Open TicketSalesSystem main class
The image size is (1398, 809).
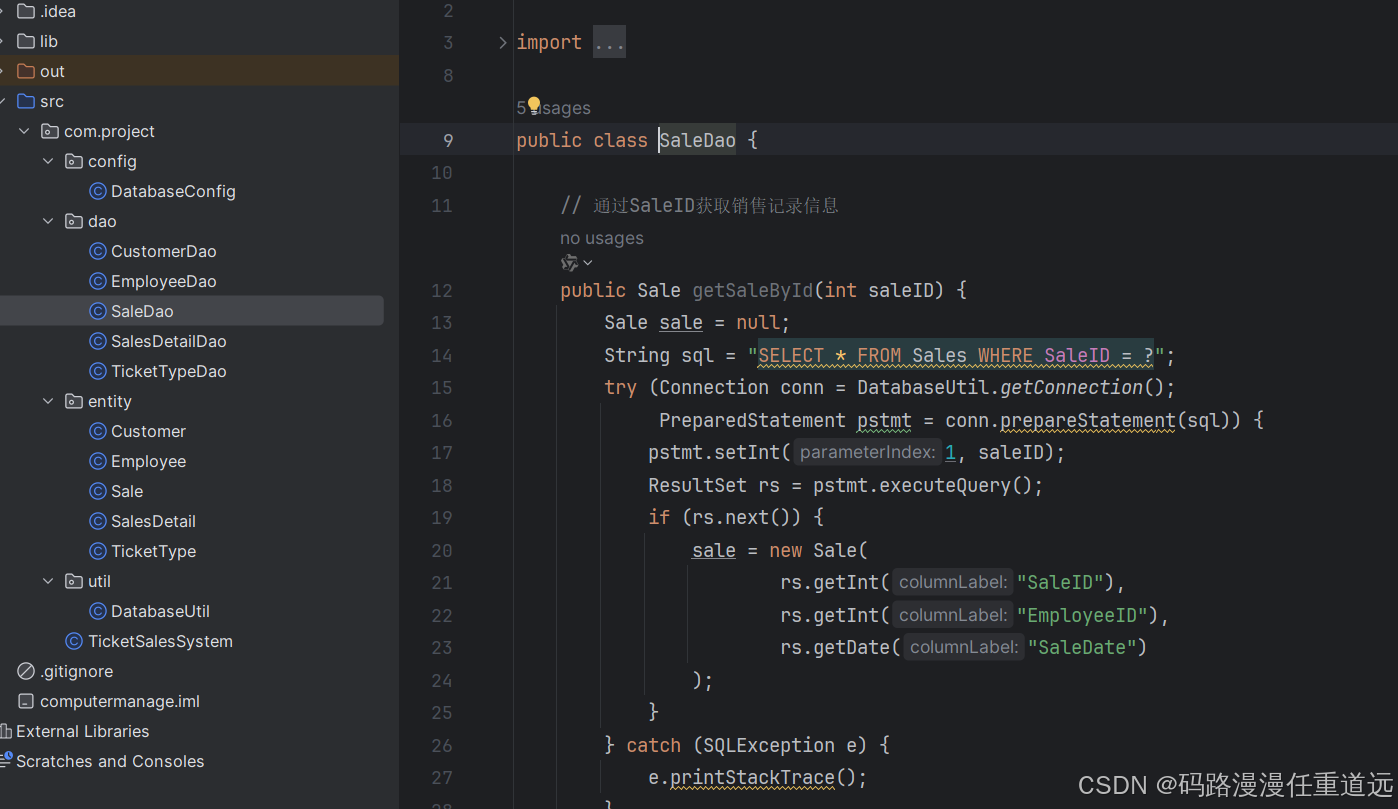pos(160,641)
